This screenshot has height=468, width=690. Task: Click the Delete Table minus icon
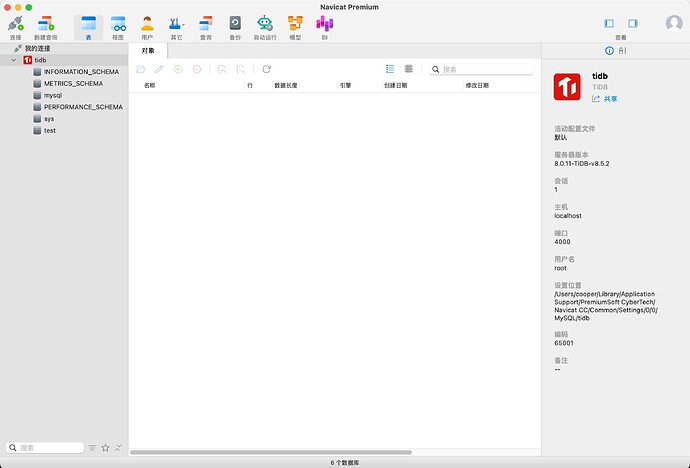point(197,69)
